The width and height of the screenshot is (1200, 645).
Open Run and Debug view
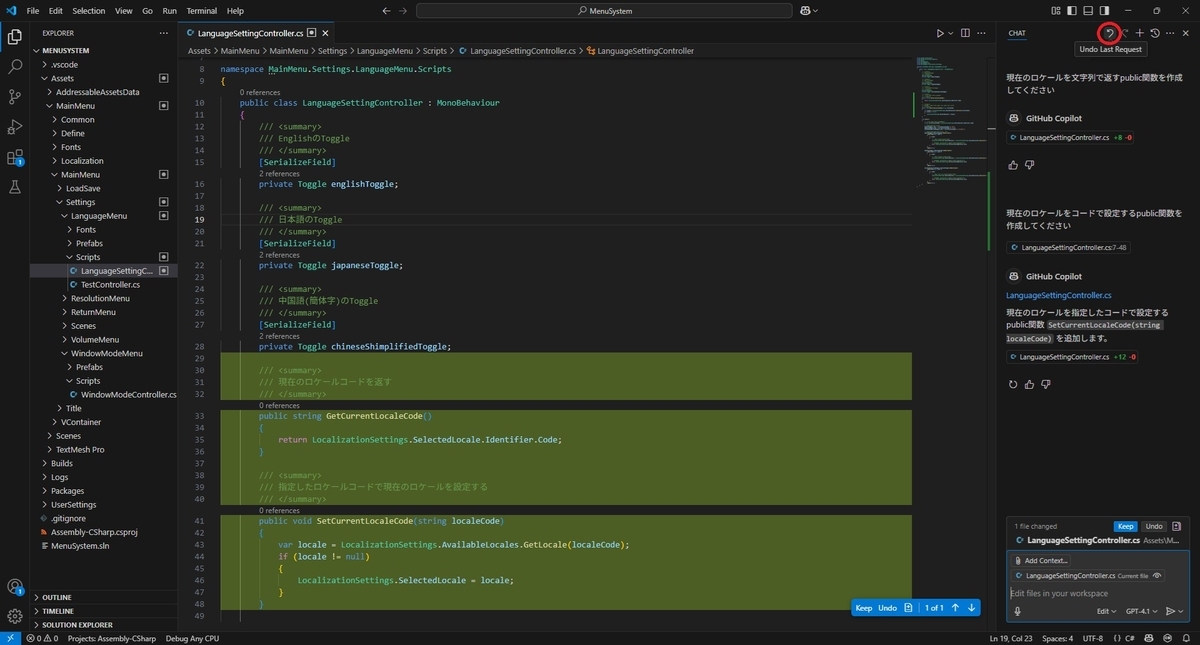point(14,127)
